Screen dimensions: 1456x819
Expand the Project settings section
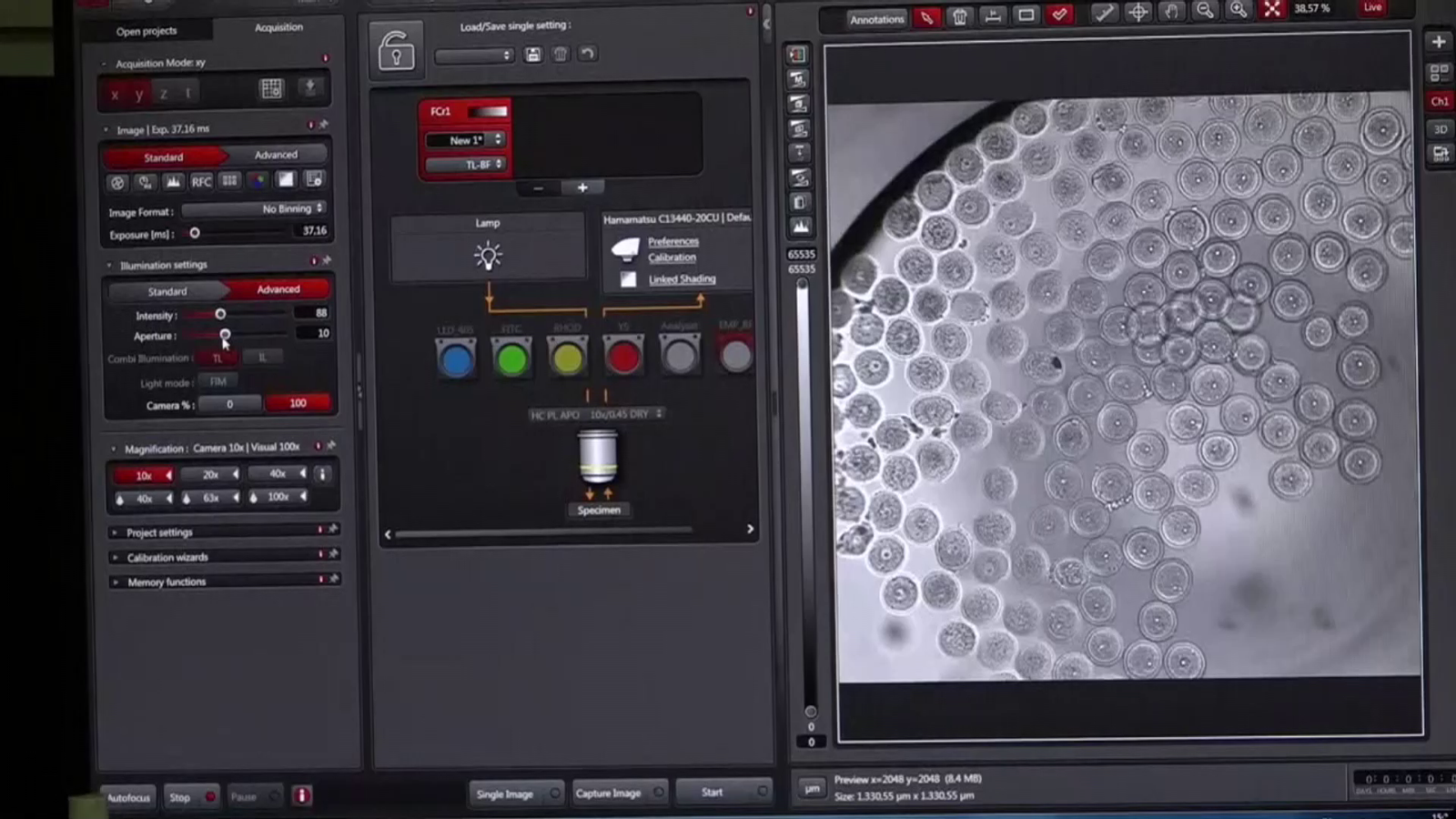click(159, 532)
